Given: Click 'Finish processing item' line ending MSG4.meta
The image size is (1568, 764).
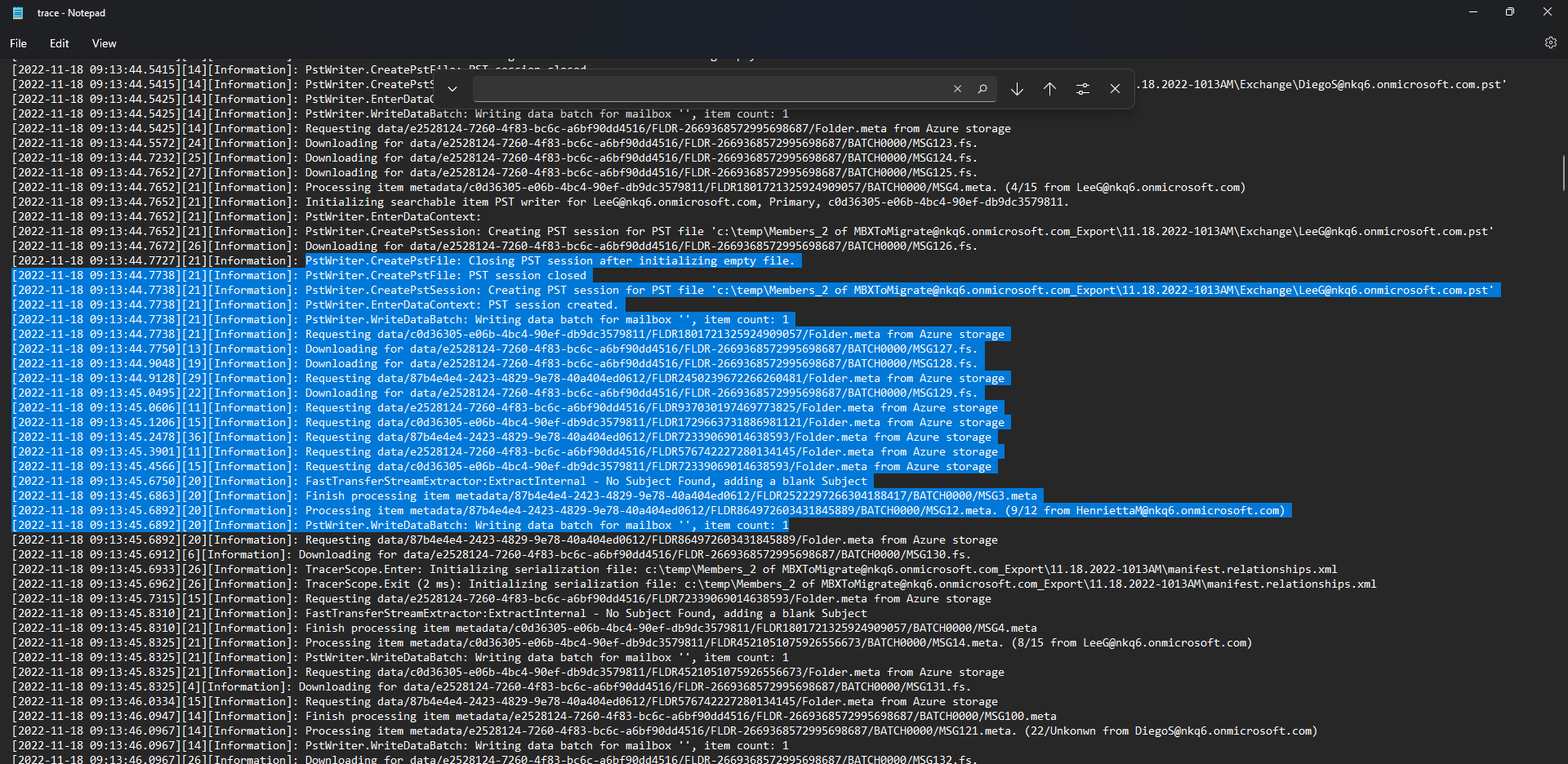Looking at the screenshot, I should pyautogui.click(x=524, y=629).
